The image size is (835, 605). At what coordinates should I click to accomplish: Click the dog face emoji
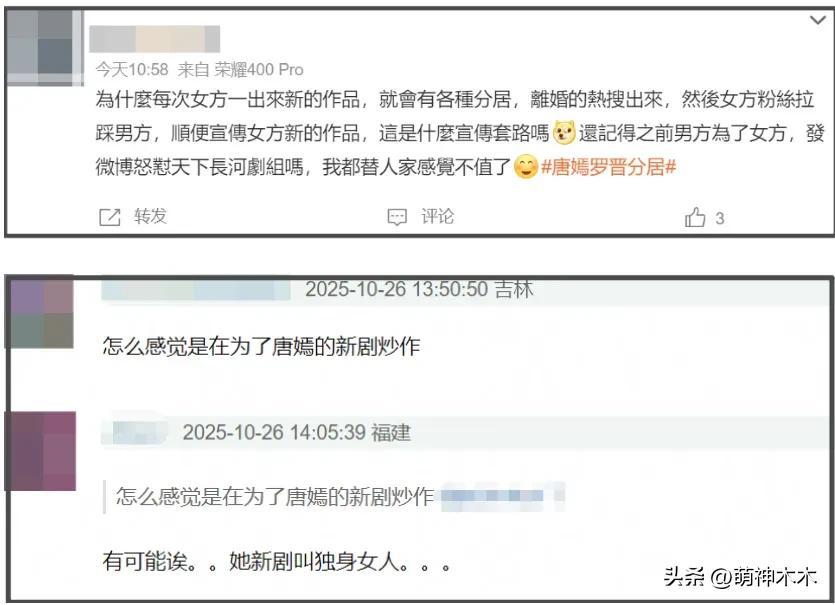click(x=564, y=133)
